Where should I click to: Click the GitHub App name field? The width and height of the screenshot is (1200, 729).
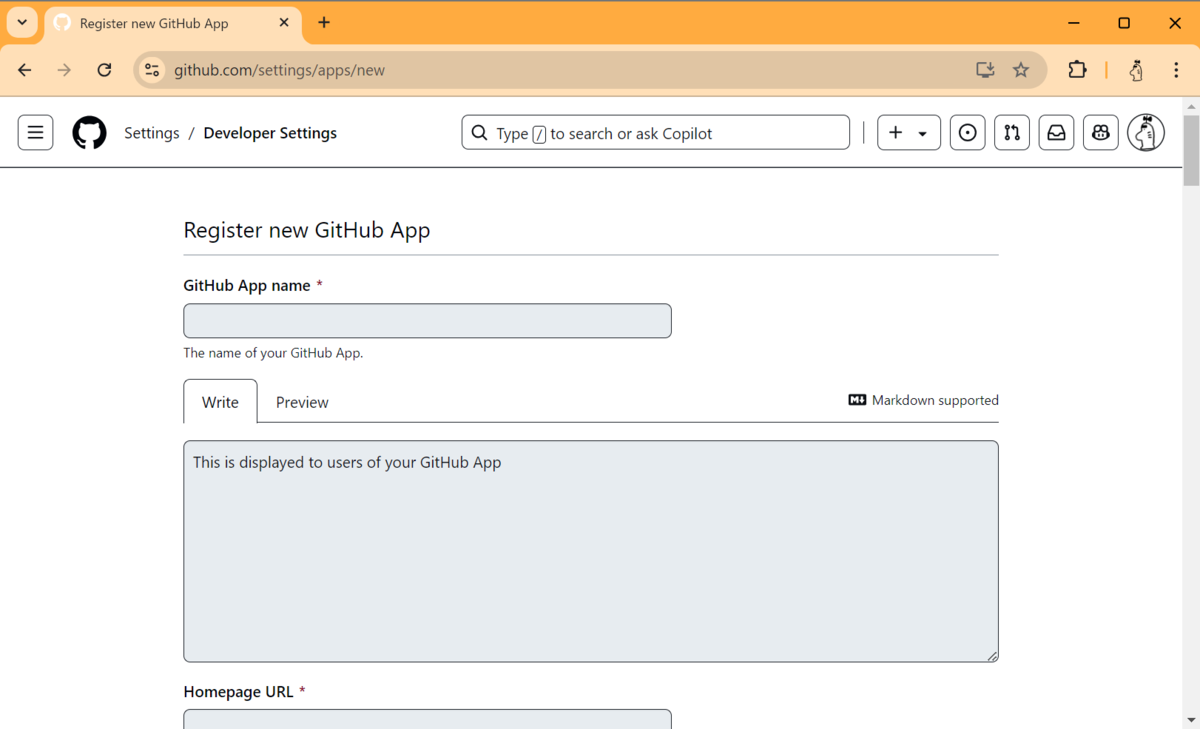(x=427, y=320)
